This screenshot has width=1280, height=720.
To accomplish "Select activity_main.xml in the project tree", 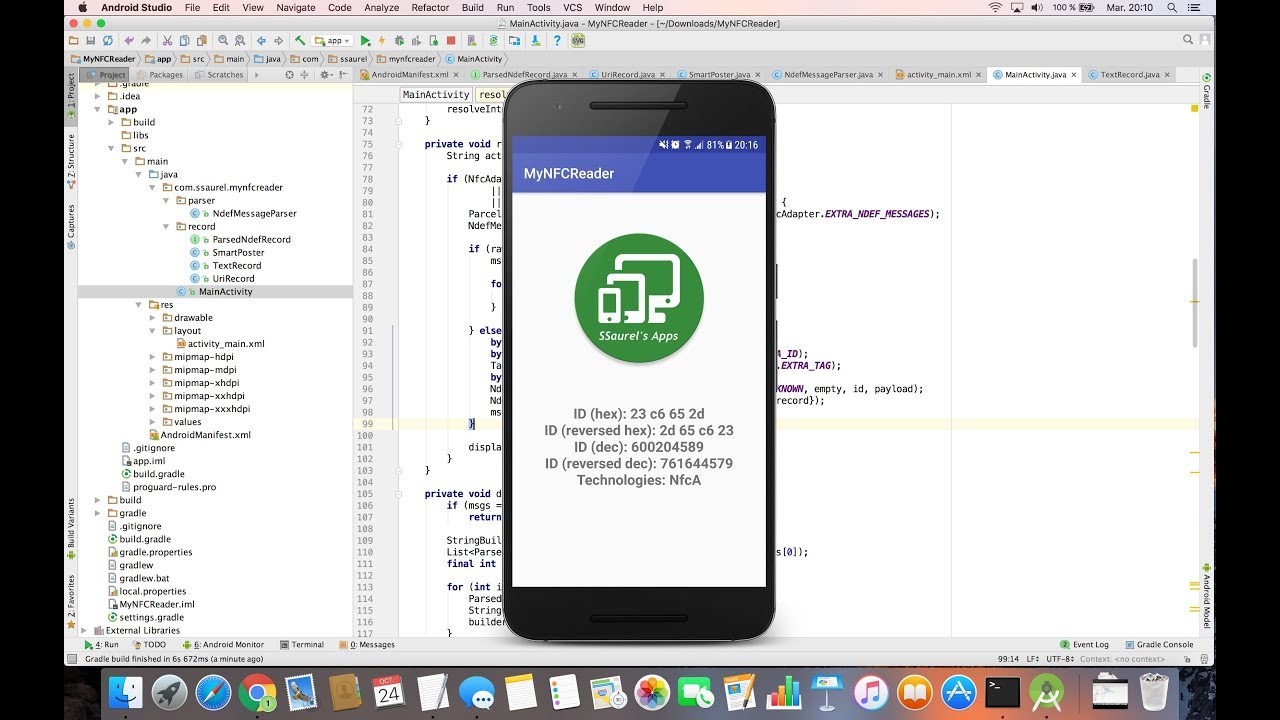I will [x=226, y=343].
